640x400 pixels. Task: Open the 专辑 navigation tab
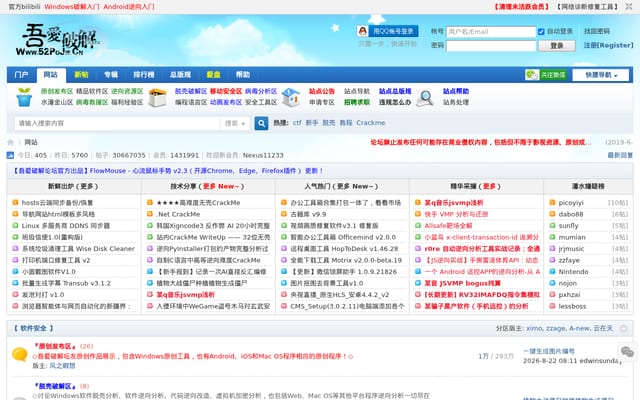point(111,75)
